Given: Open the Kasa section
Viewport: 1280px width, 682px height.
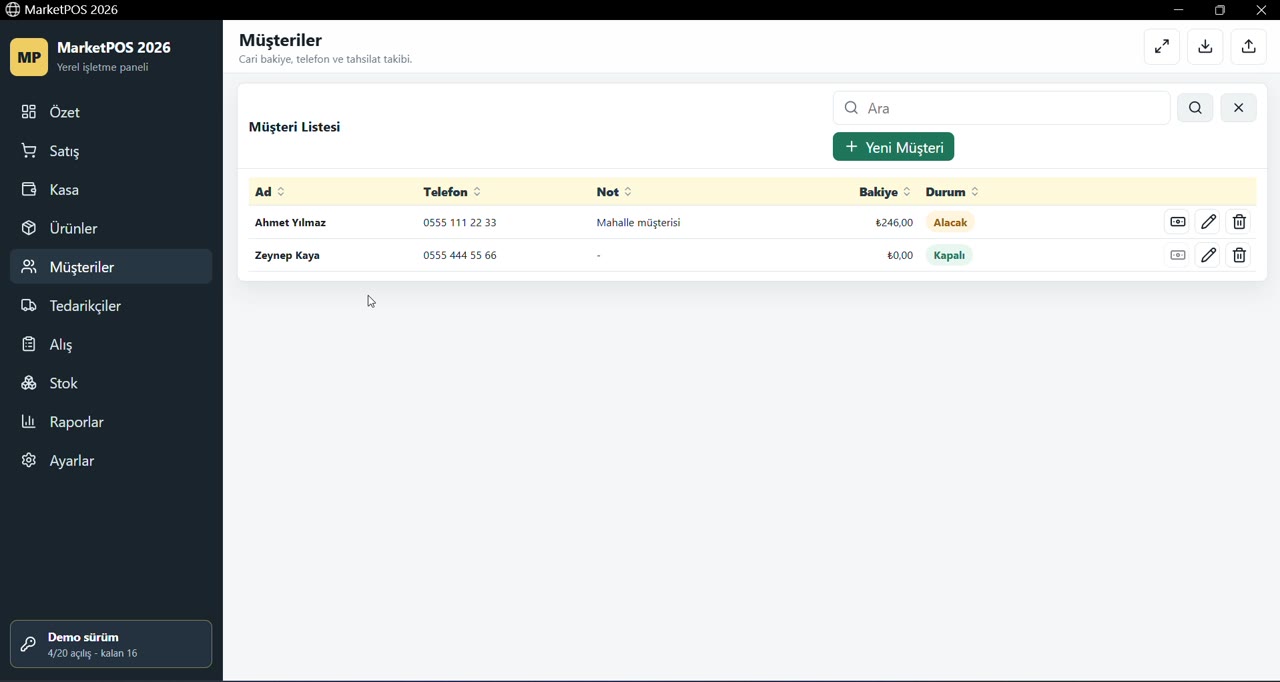Looking at the screenshot, I should pos(111,190).
